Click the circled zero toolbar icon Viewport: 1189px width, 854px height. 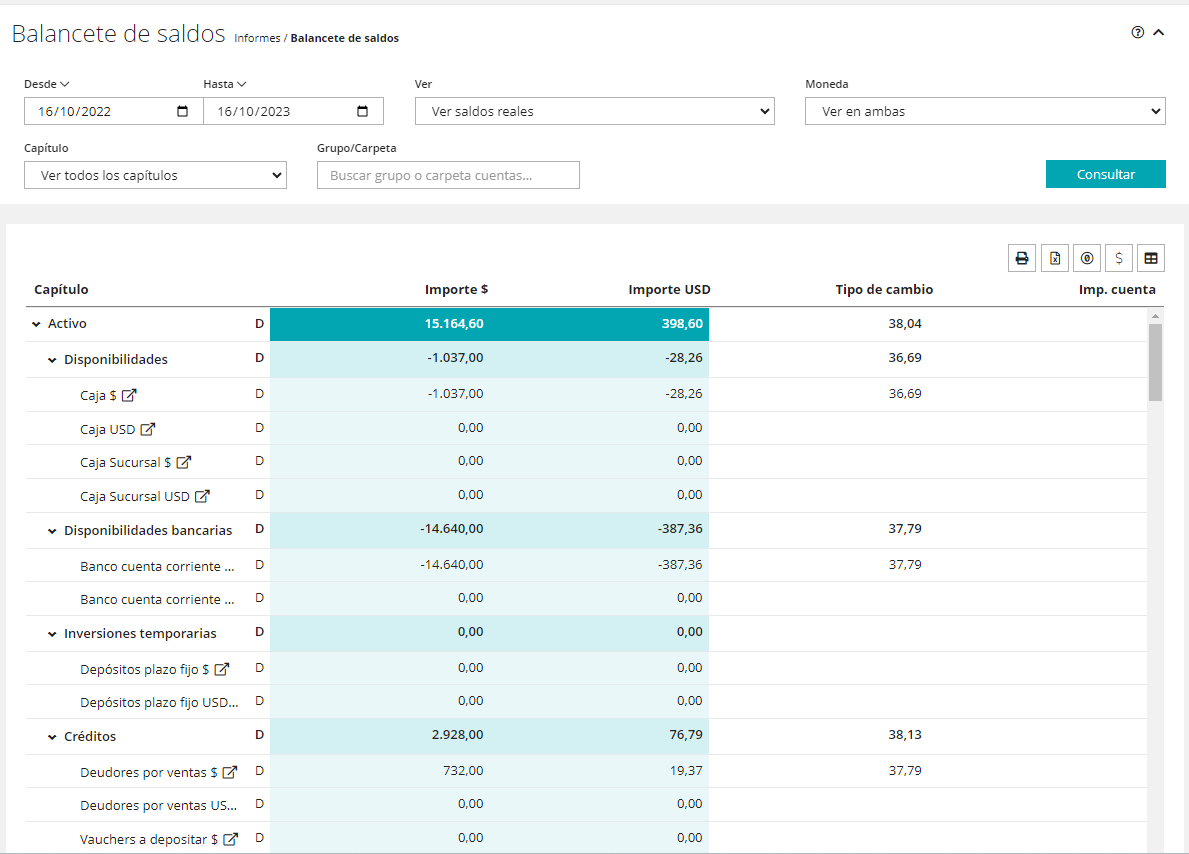[x=1086, y=258]
